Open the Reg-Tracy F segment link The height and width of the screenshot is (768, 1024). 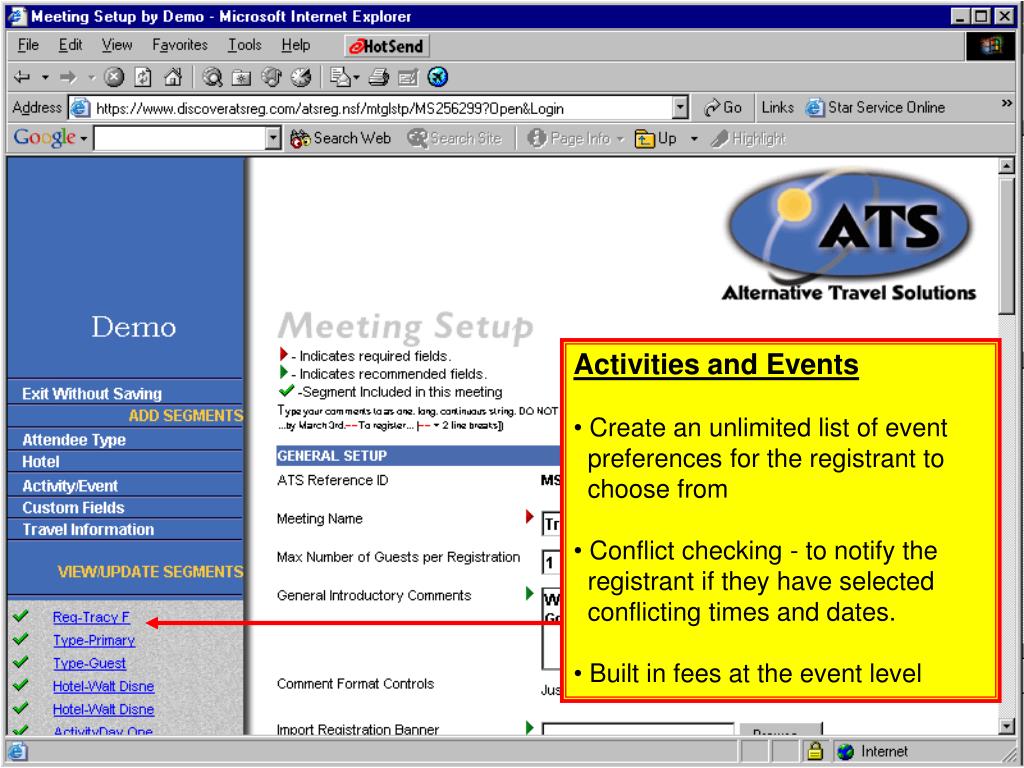[91, 617]
